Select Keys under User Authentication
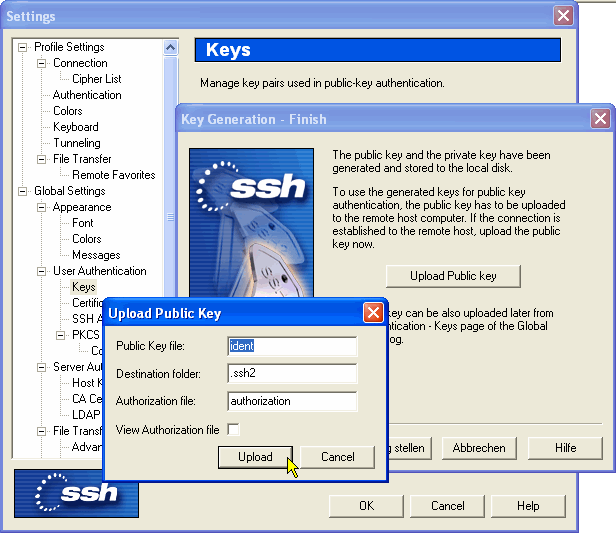 pyautogui.click(x=84, y=287)
